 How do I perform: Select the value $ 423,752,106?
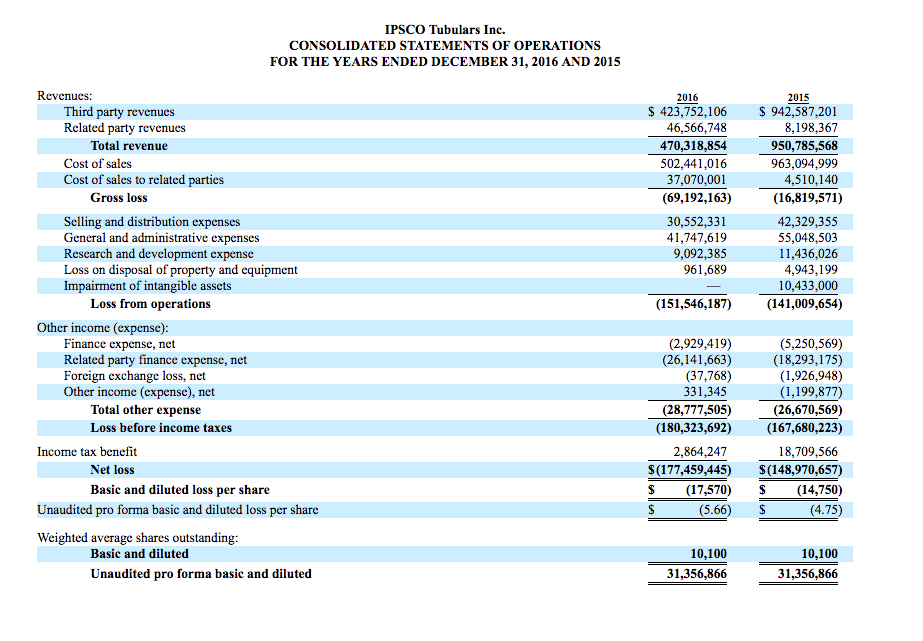(x=688, y=112)
